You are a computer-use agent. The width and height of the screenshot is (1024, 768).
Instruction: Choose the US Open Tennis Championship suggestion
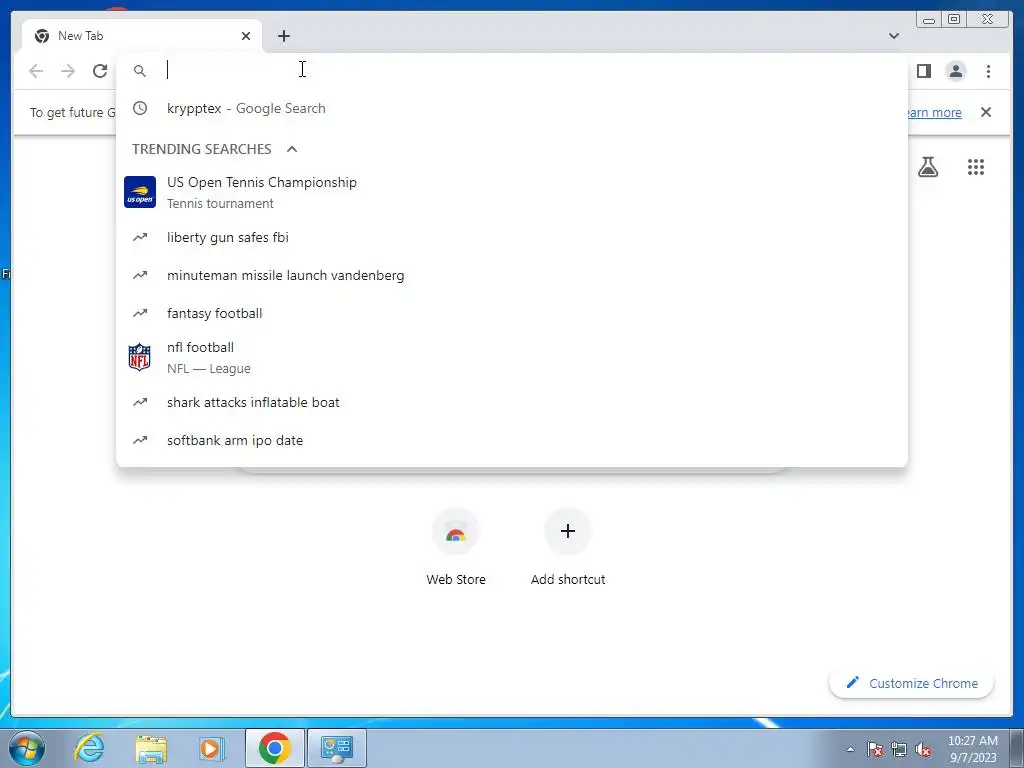512,192
